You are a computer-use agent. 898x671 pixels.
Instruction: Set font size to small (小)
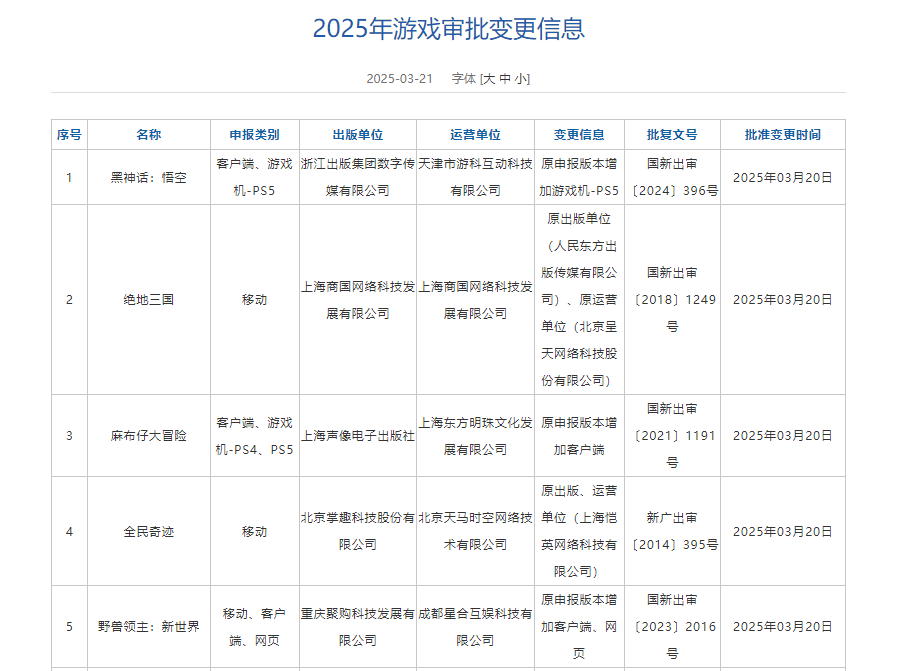coord(521,78)
